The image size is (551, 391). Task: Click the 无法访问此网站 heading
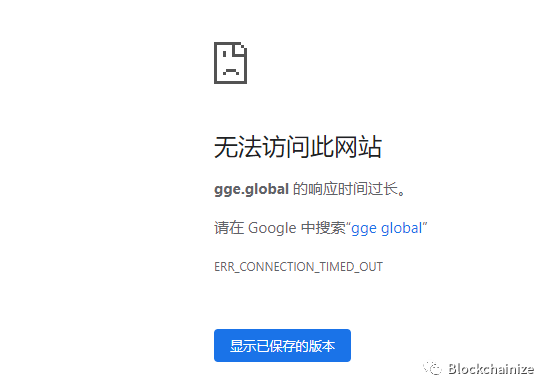click(298, 147)
